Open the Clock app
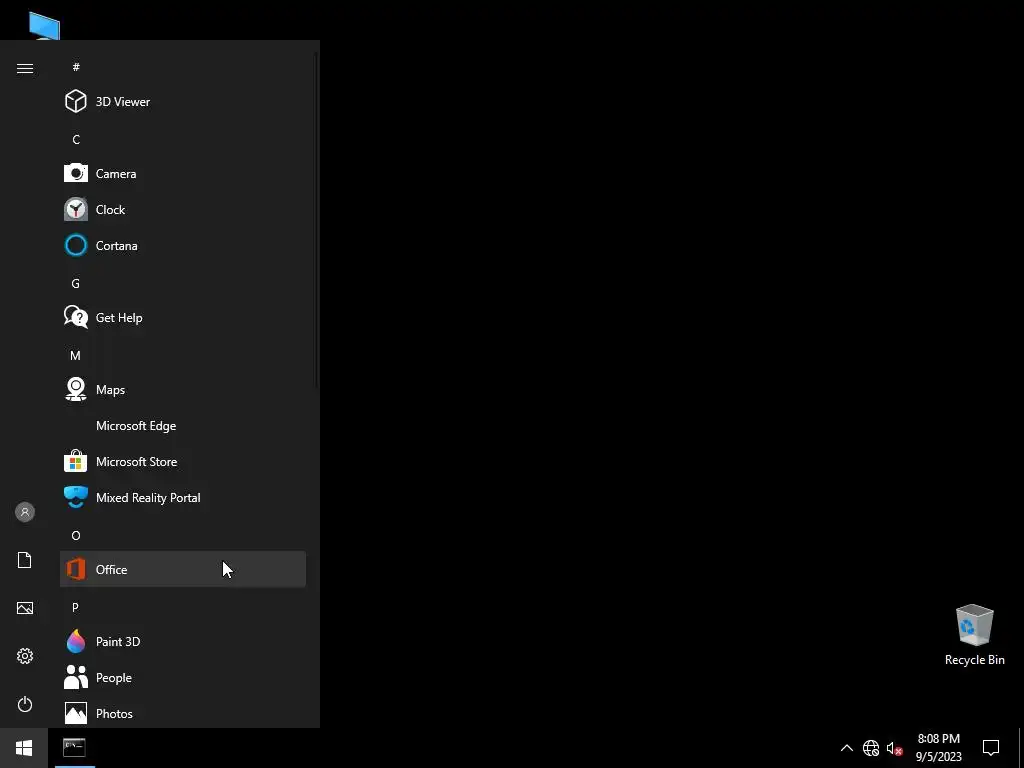 point(183,210)
